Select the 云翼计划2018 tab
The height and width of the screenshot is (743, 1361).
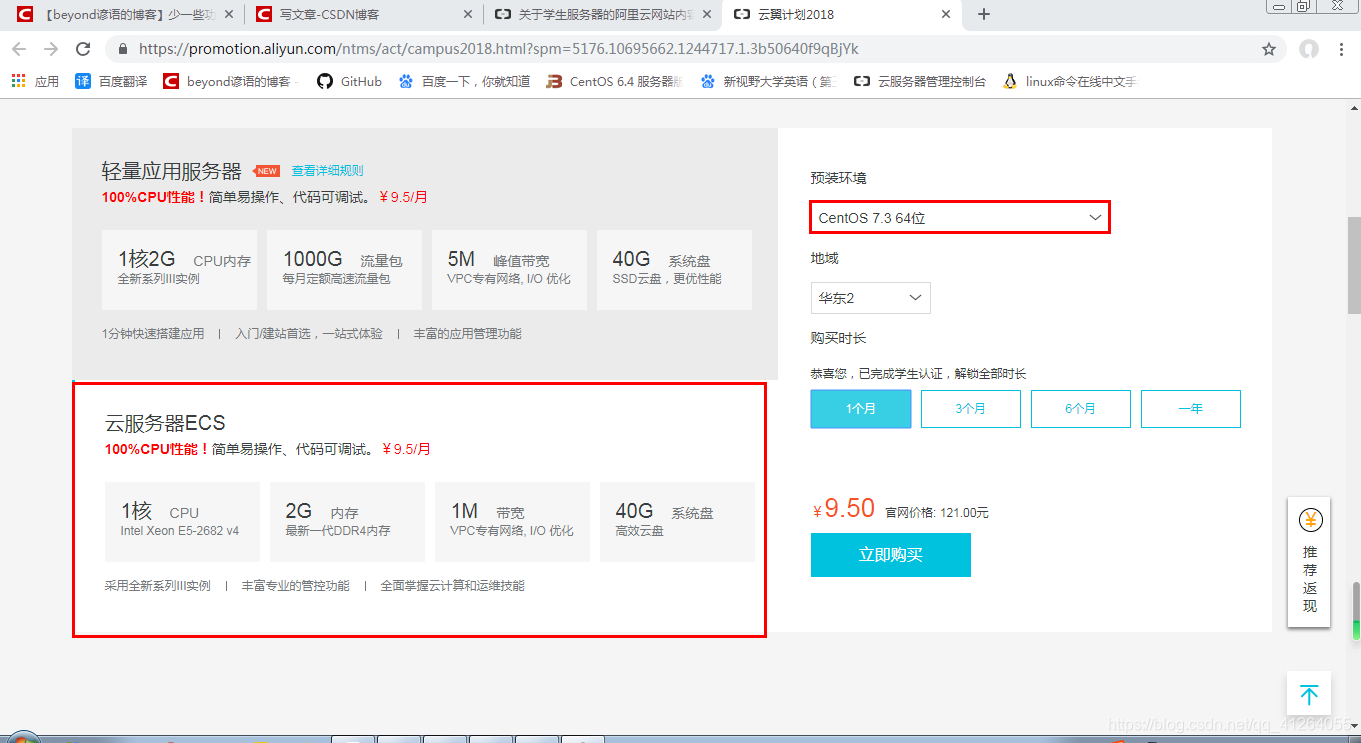tap(841, 14)
